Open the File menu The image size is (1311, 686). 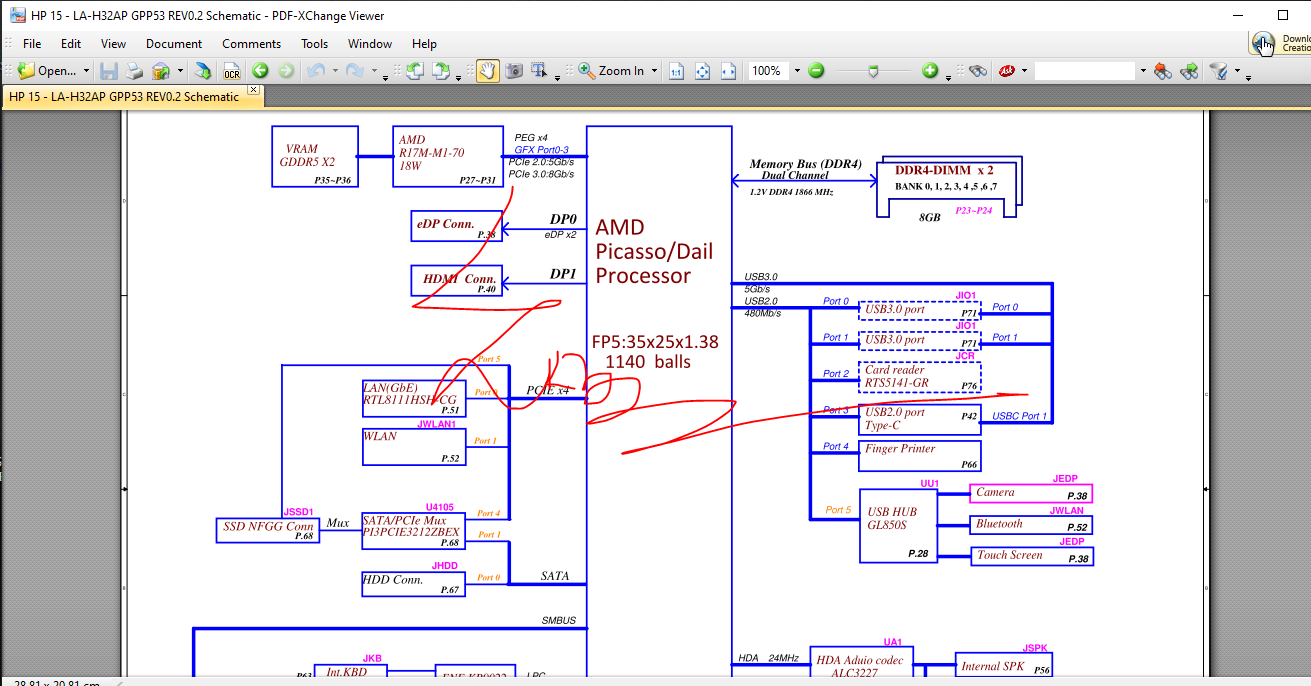[32, 44]
